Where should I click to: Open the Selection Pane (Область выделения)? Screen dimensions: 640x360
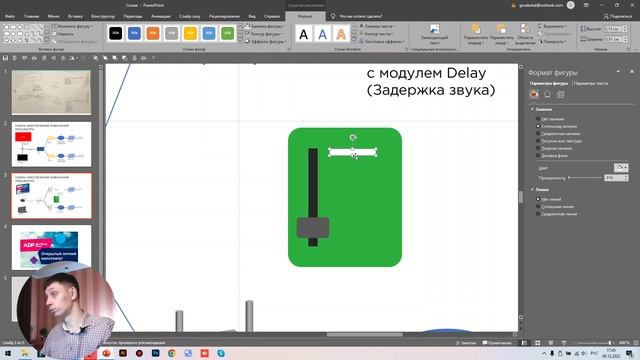525,35
